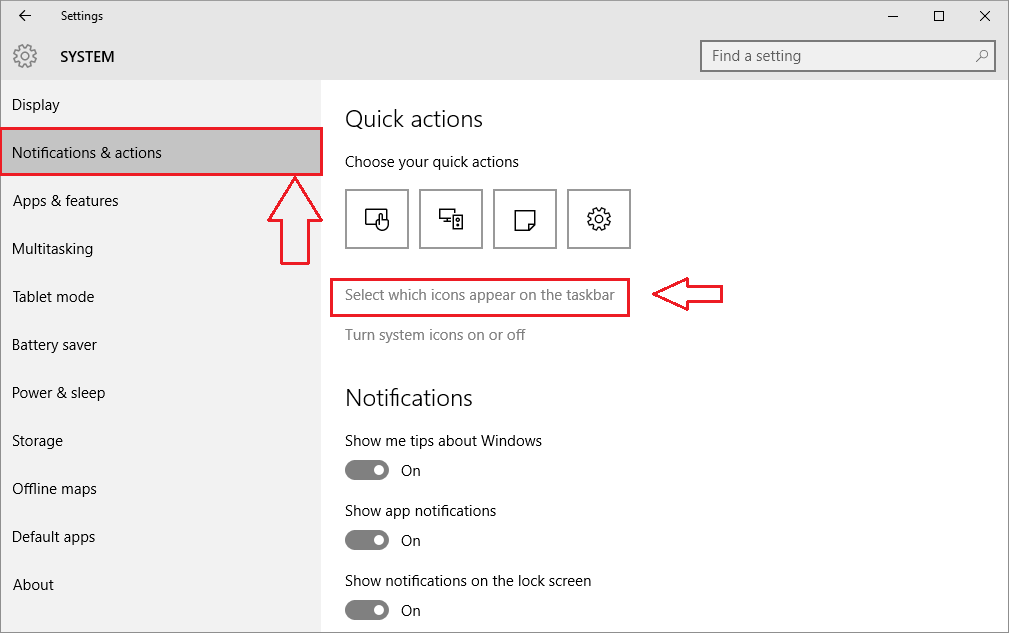Open Storage settings
This screenshot has width=1009, height=633.
tap(161, 441)
